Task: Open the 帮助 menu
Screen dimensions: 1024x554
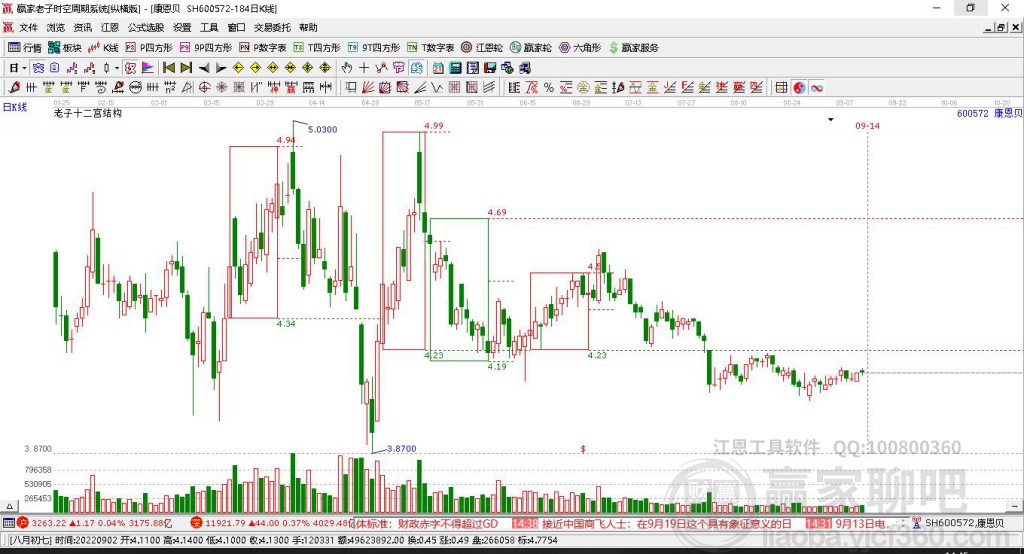Action: (308, 27)
